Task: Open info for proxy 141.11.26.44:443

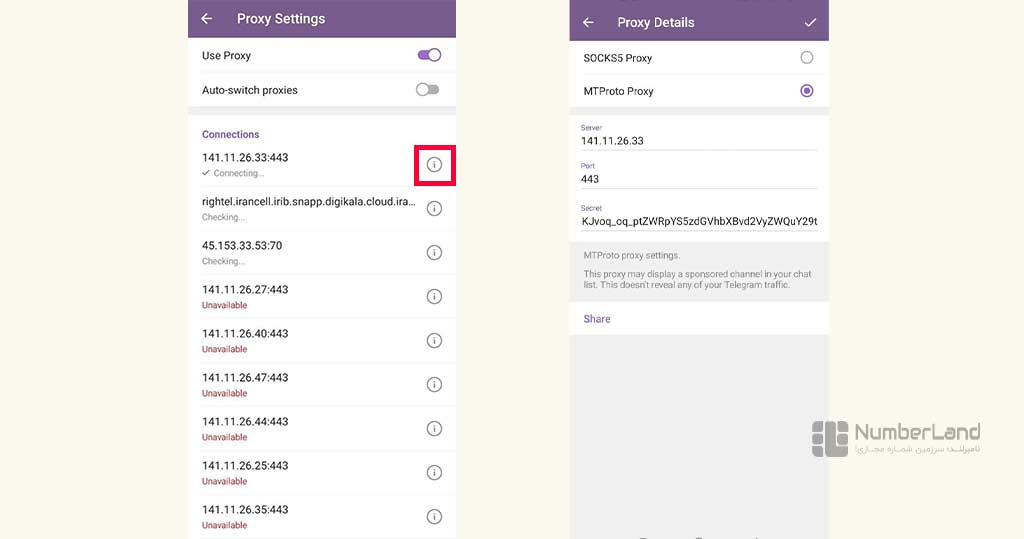Action: (x=434, y=429)
